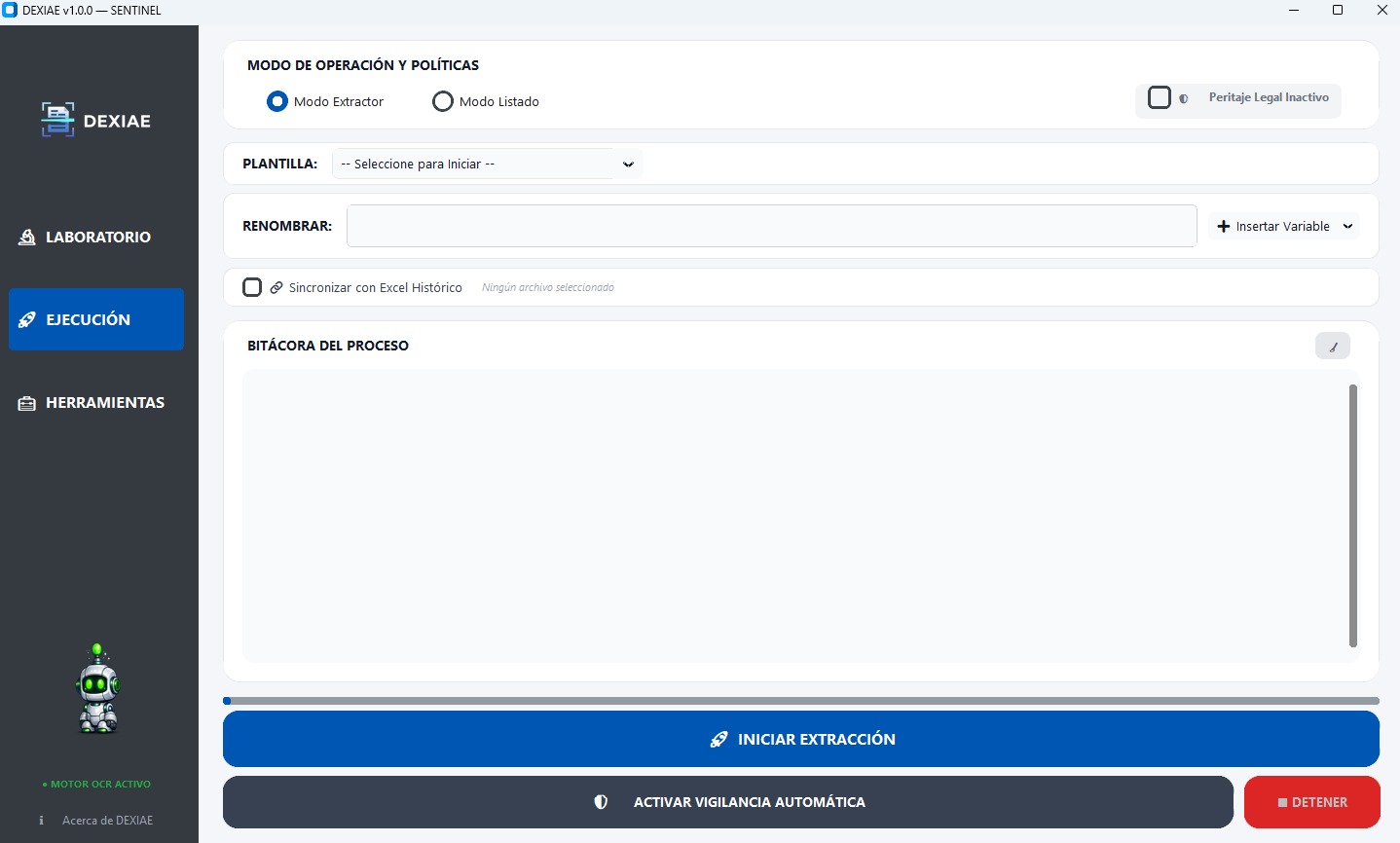
Task: Enable the Peritaje Legal checkbox
Action: click(1159, 97)
